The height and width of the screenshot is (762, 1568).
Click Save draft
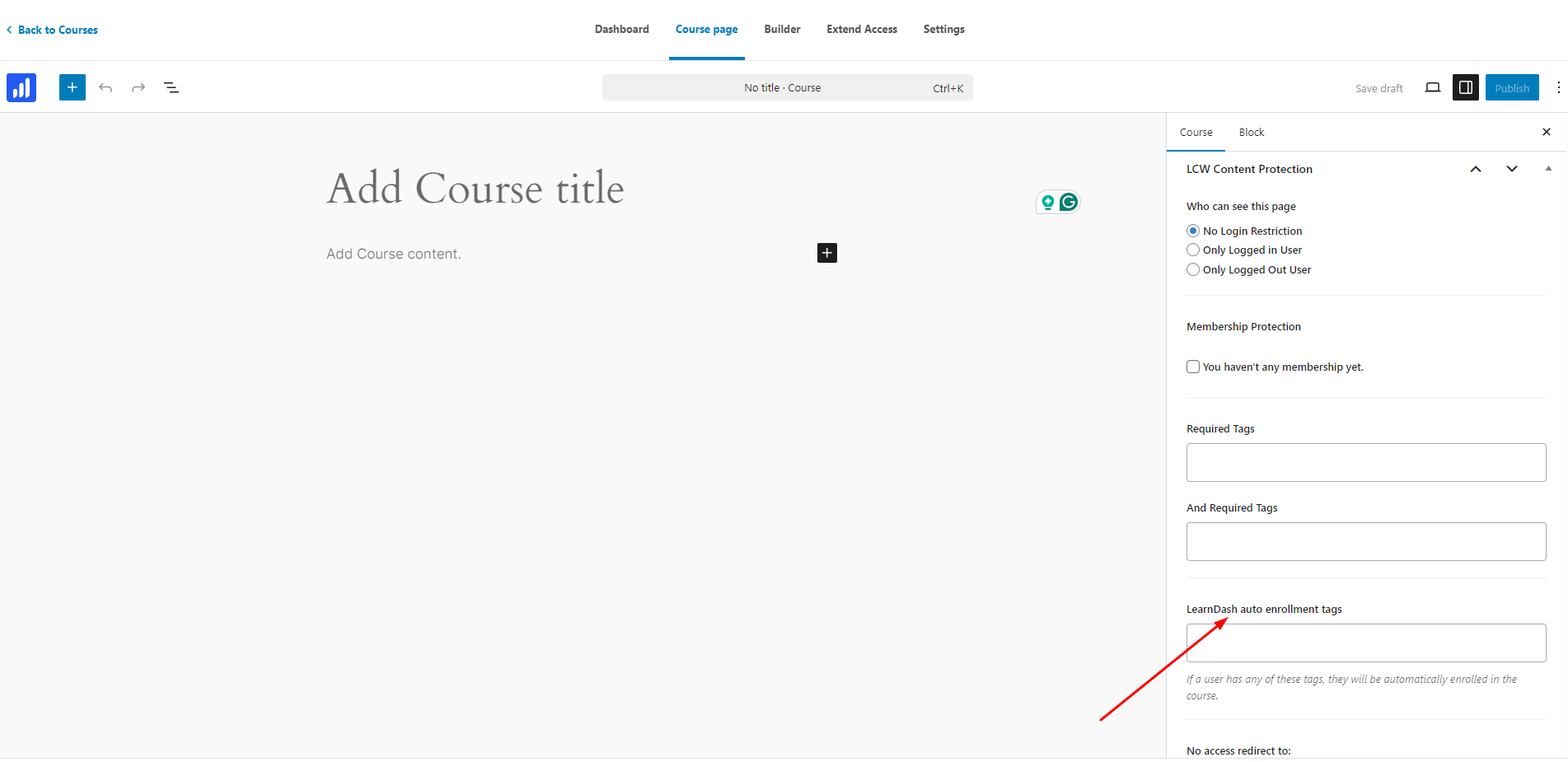(x=1378, y=88)
